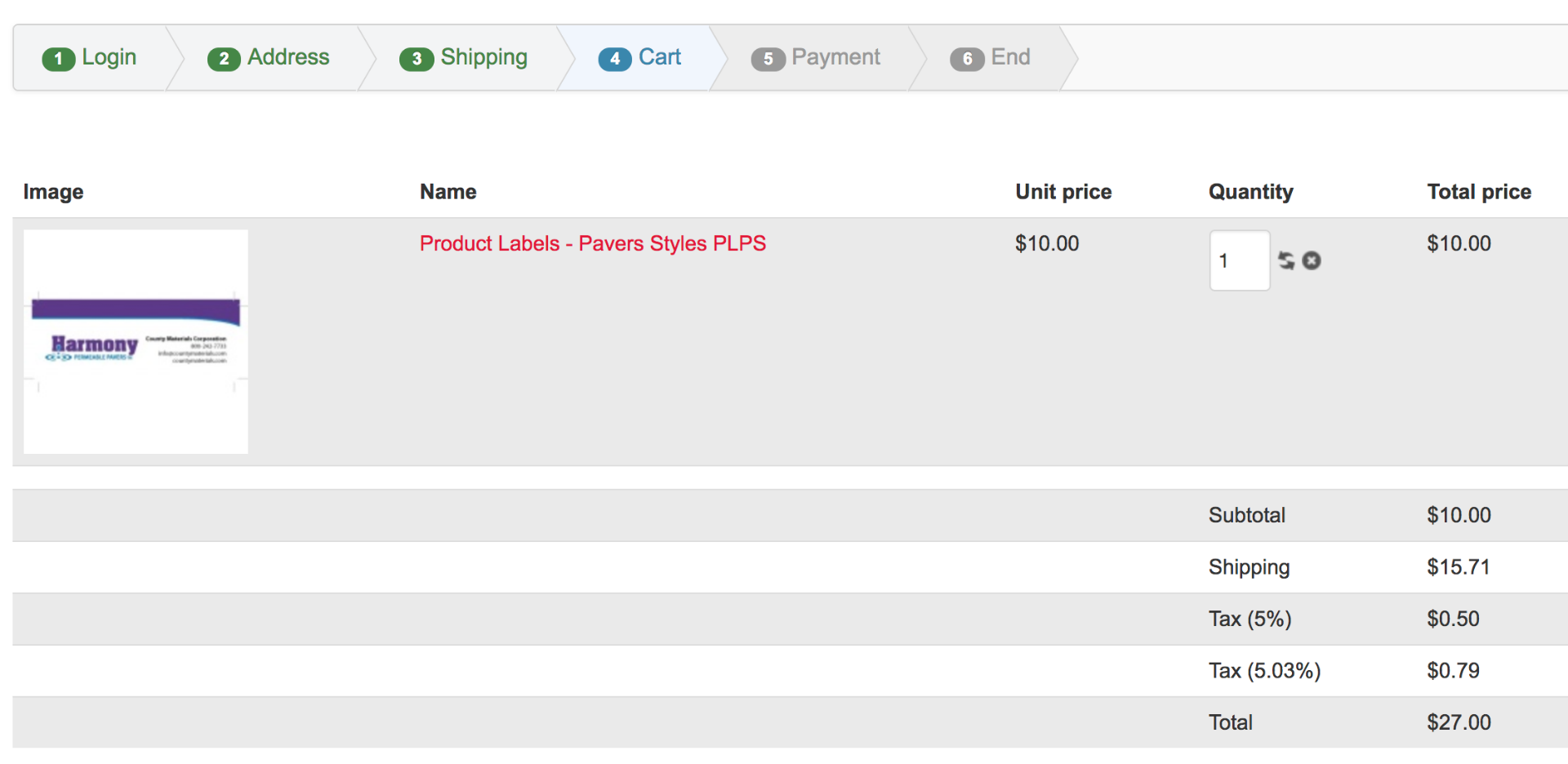Click the final Total amount $27.00
This screenshot has width=1568, height=764.
1459,722
